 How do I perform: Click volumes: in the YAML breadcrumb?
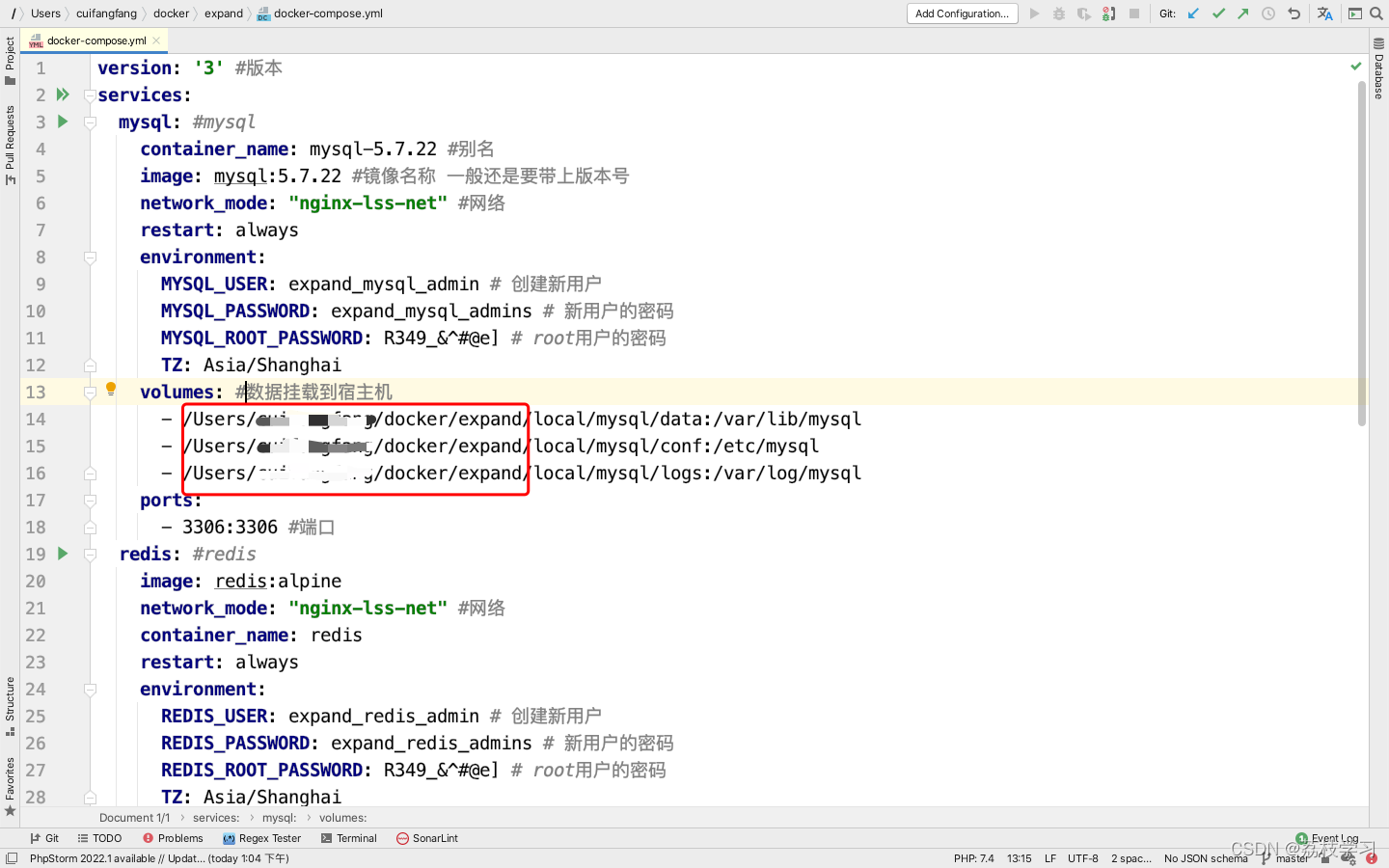343,818
